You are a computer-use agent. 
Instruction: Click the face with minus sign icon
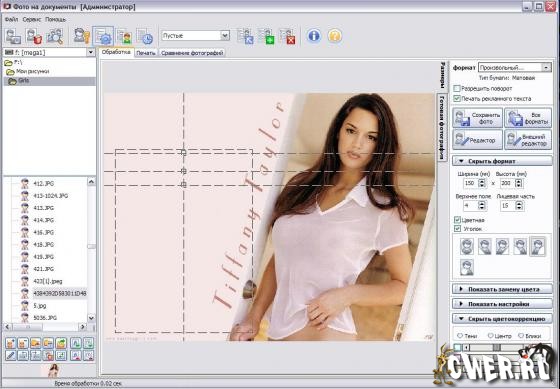(23, 343)
